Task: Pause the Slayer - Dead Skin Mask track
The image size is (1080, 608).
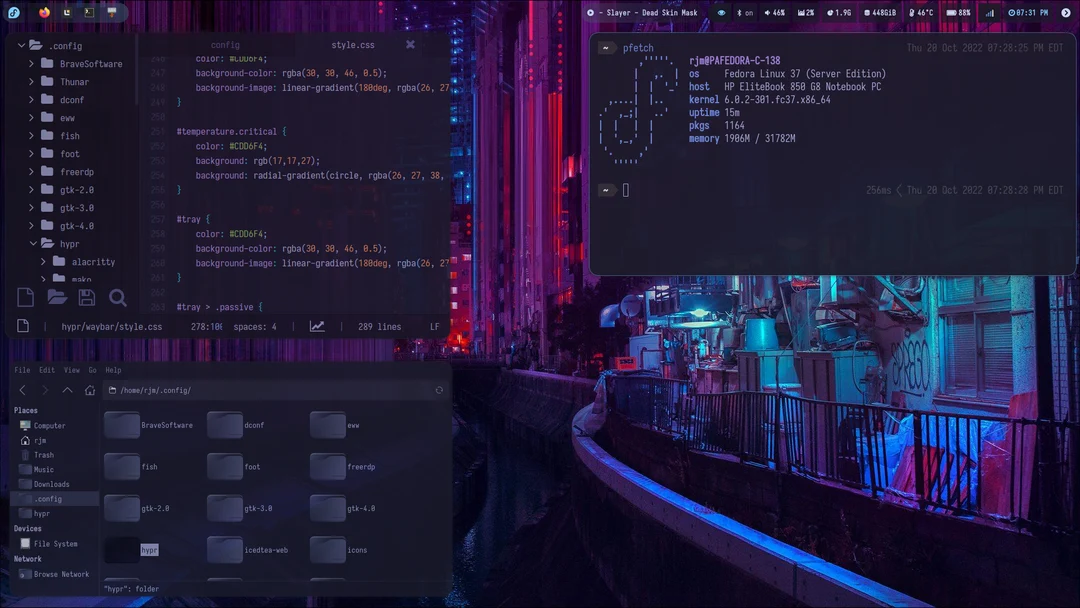Action: [592, 12]
